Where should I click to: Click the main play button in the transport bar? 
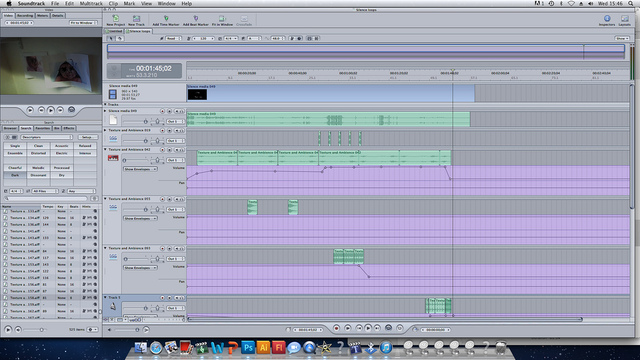(368, 328)
